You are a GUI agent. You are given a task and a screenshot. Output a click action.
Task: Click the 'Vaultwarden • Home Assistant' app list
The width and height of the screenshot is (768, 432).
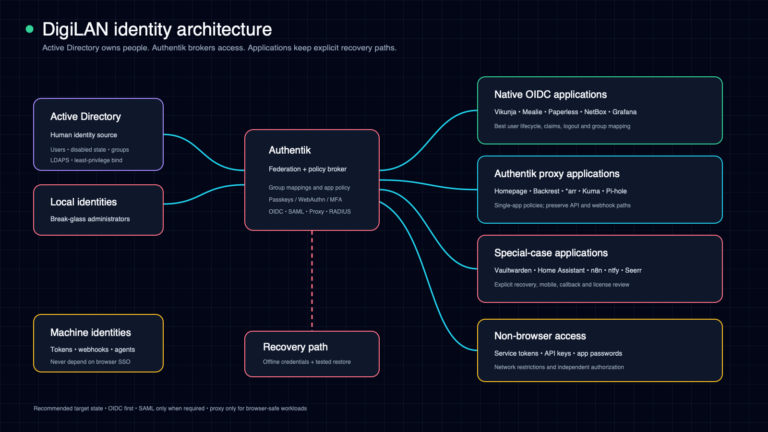pos(568,270)
